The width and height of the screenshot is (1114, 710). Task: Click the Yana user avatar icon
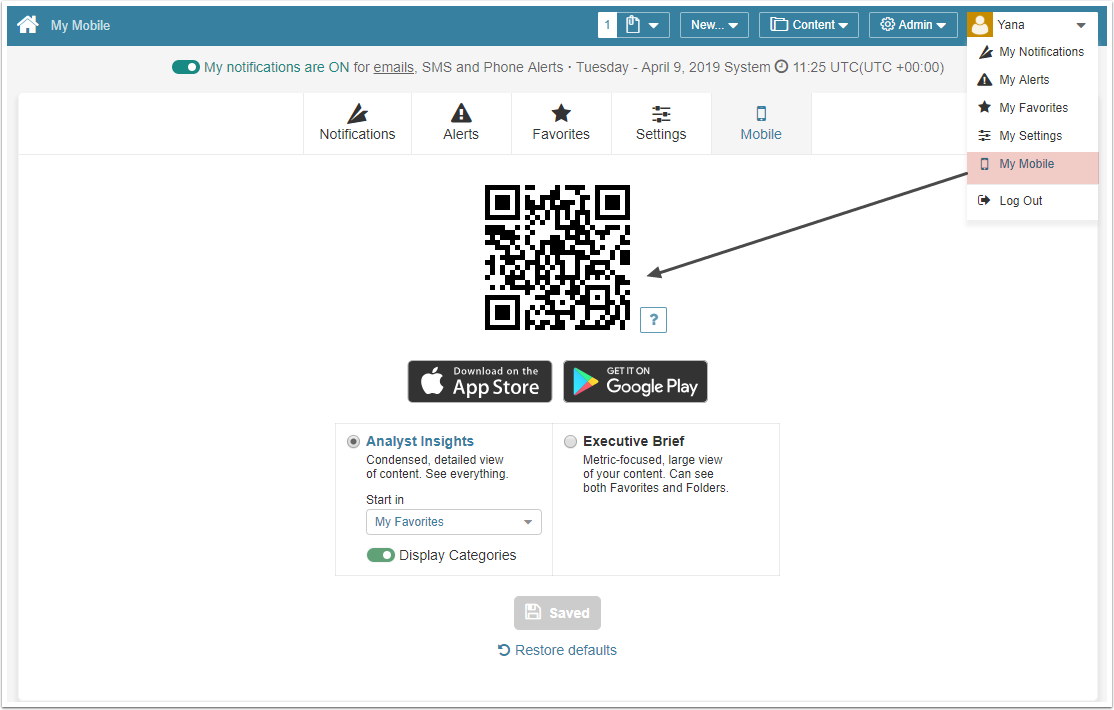[980, 25]
